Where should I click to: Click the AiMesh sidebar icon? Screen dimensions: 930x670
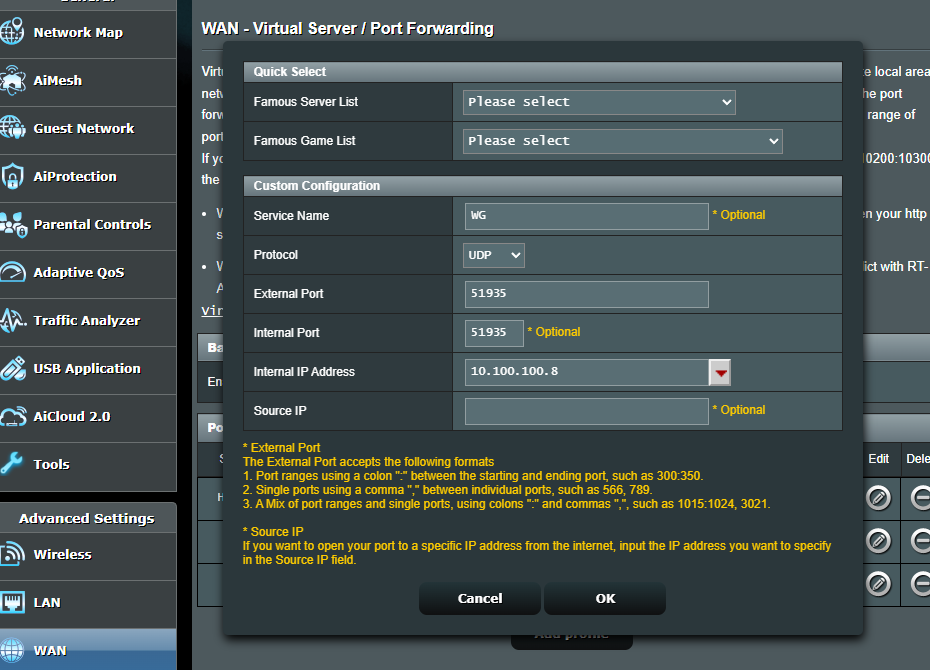[x=12, y=80]
